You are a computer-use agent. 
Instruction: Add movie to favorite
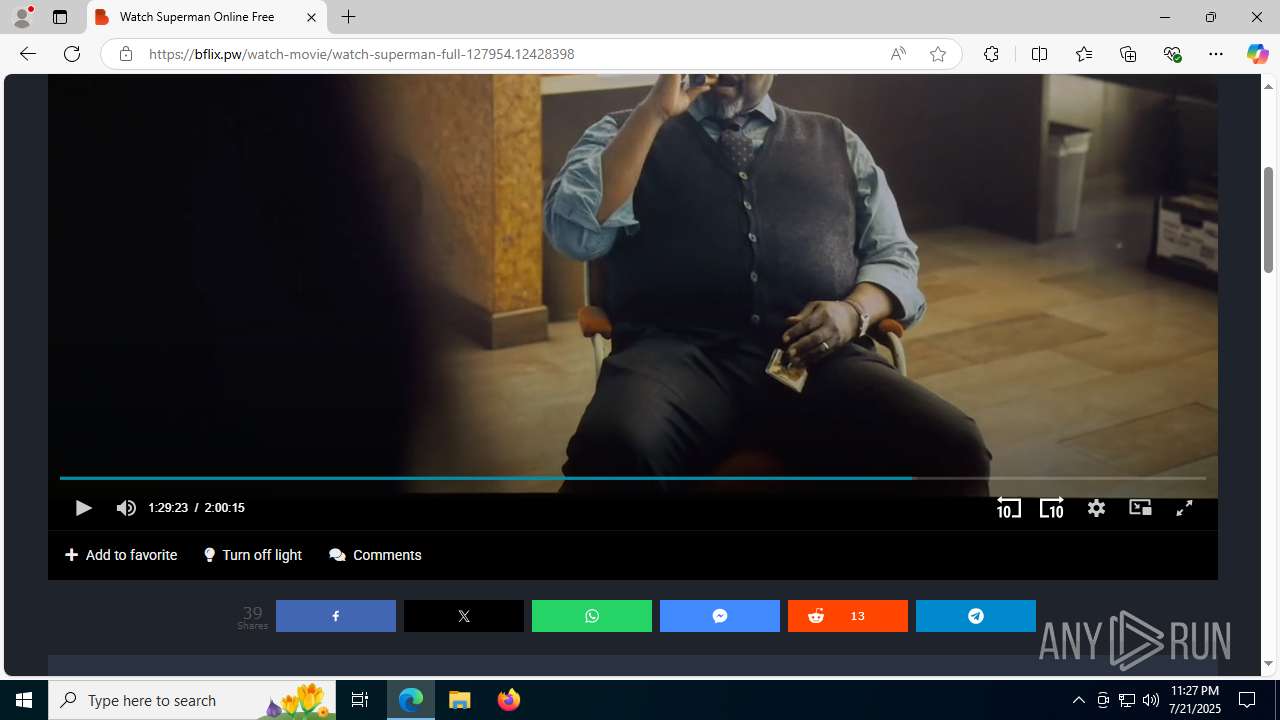[121, 555]
